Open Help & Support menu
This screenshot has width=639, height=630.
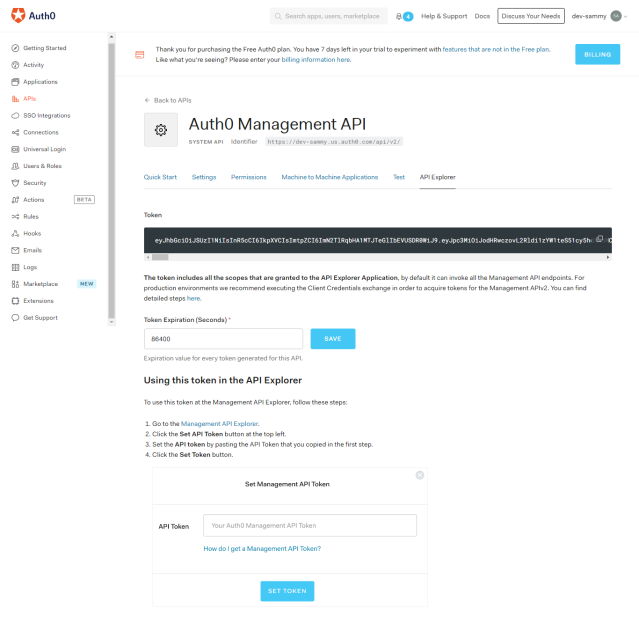pyautogui.click(x=444, y=16)
